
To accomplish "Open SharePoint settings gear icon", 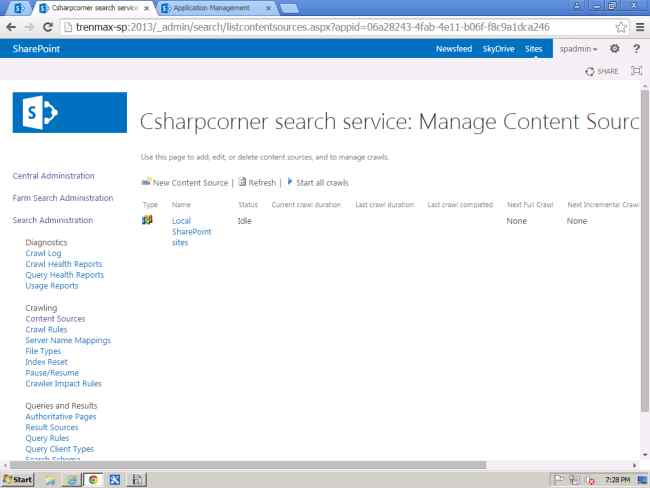I will (x=615, y=49).
